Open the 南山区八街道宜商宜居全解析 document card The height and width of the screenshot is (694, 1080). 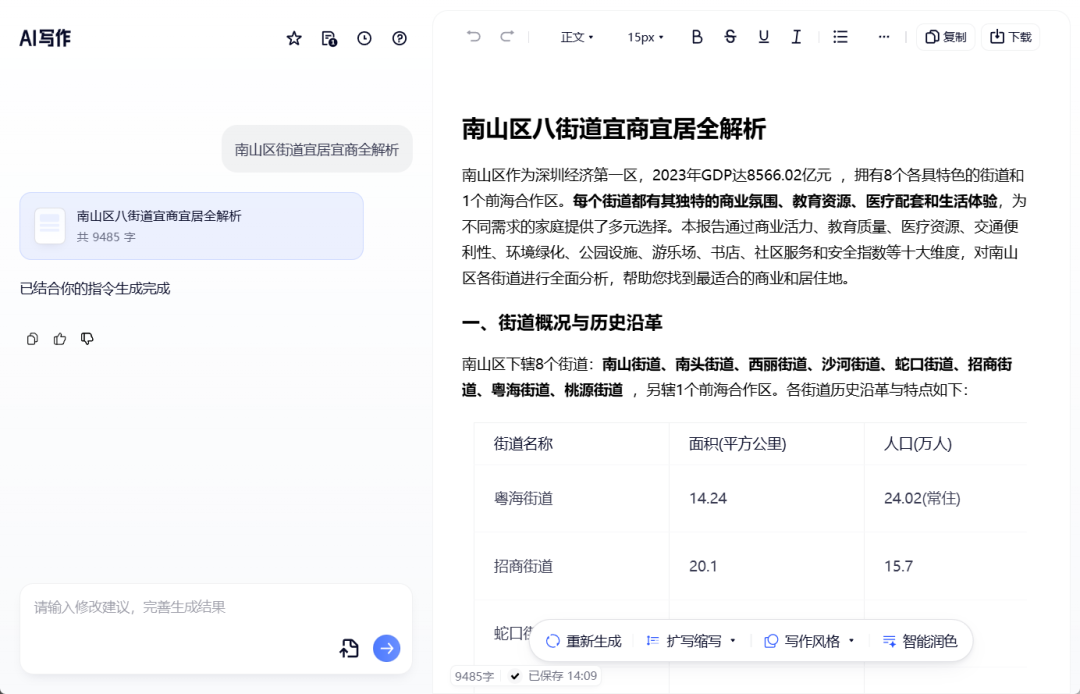click(x=191, y=226)
